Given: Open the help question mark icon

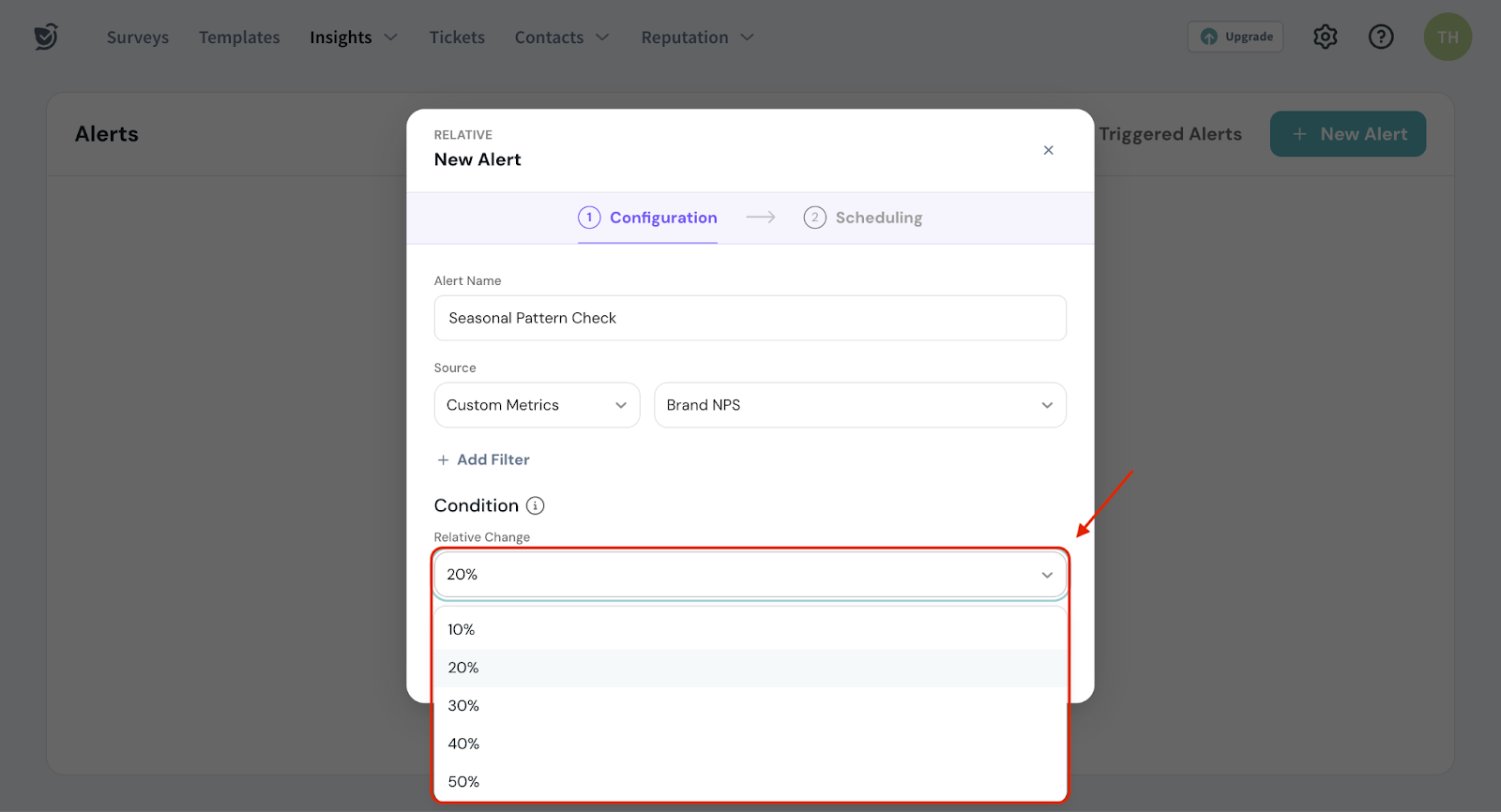Looking at the screenshot, I should [x=1380, y=37].
